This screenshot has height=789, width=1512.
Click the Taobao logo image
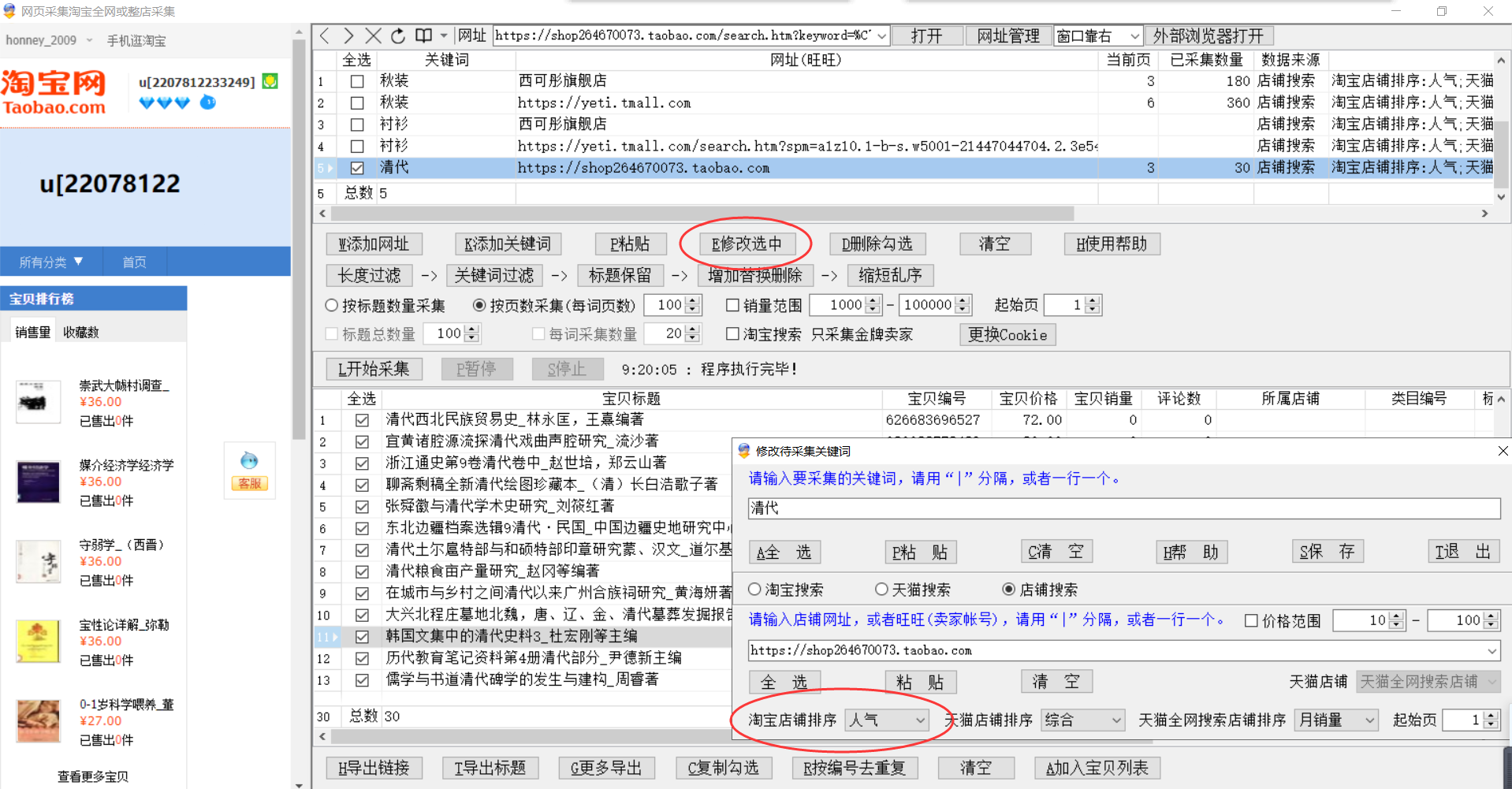(x=54, y=93)
